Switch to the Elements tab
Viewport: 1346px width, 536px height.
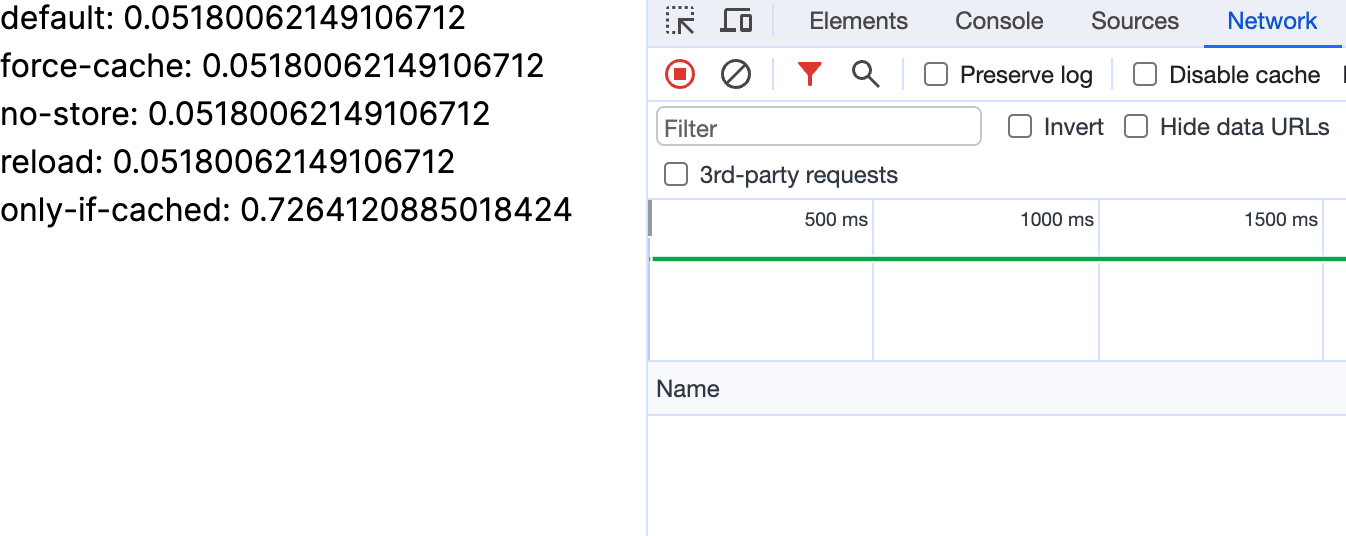(858, 21)
